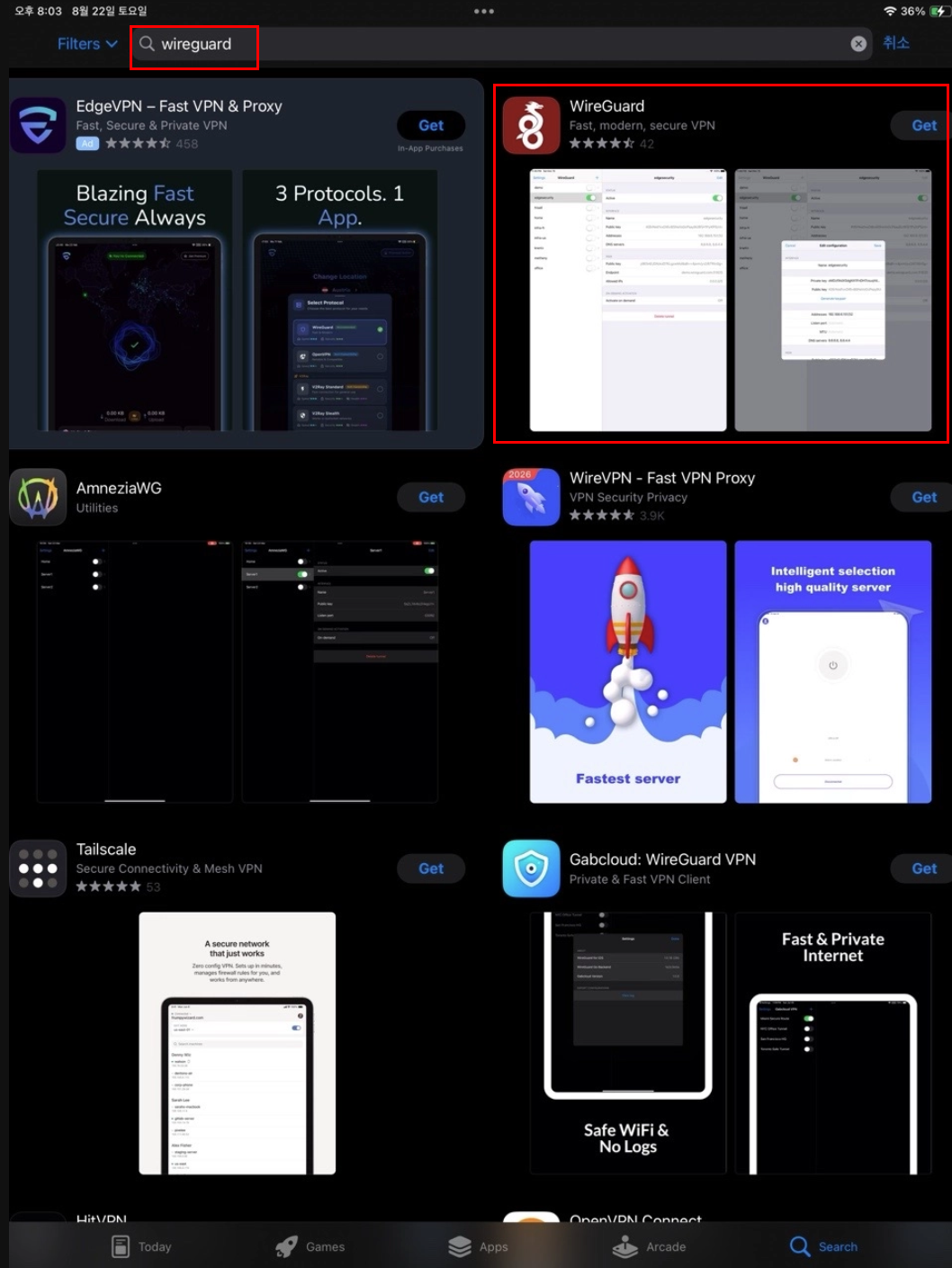Click 'Fast, modern, secure VPN' subtitle
This screenshot has width=952, height=1268.
point(642,125)
